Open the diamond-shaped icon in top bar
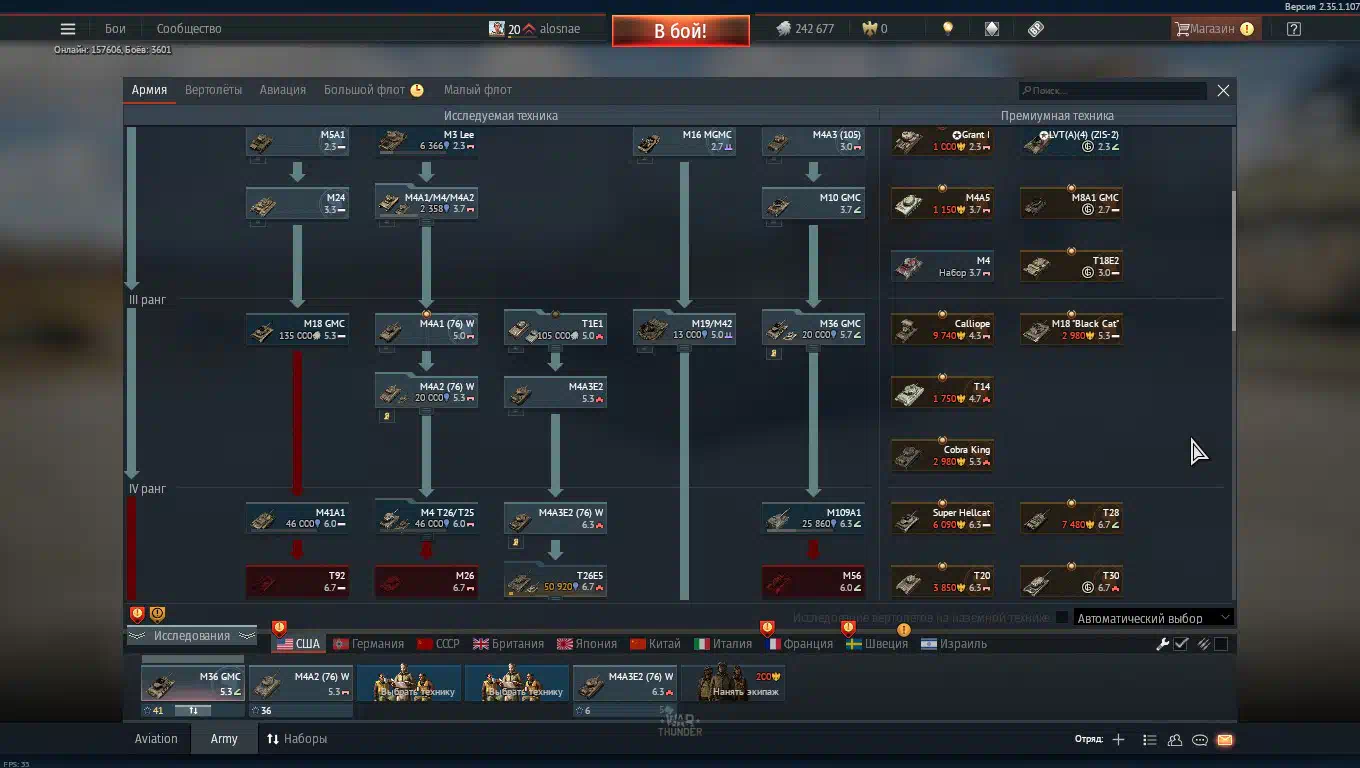Screen dimensions: 1360x768 tap(991, 29)
